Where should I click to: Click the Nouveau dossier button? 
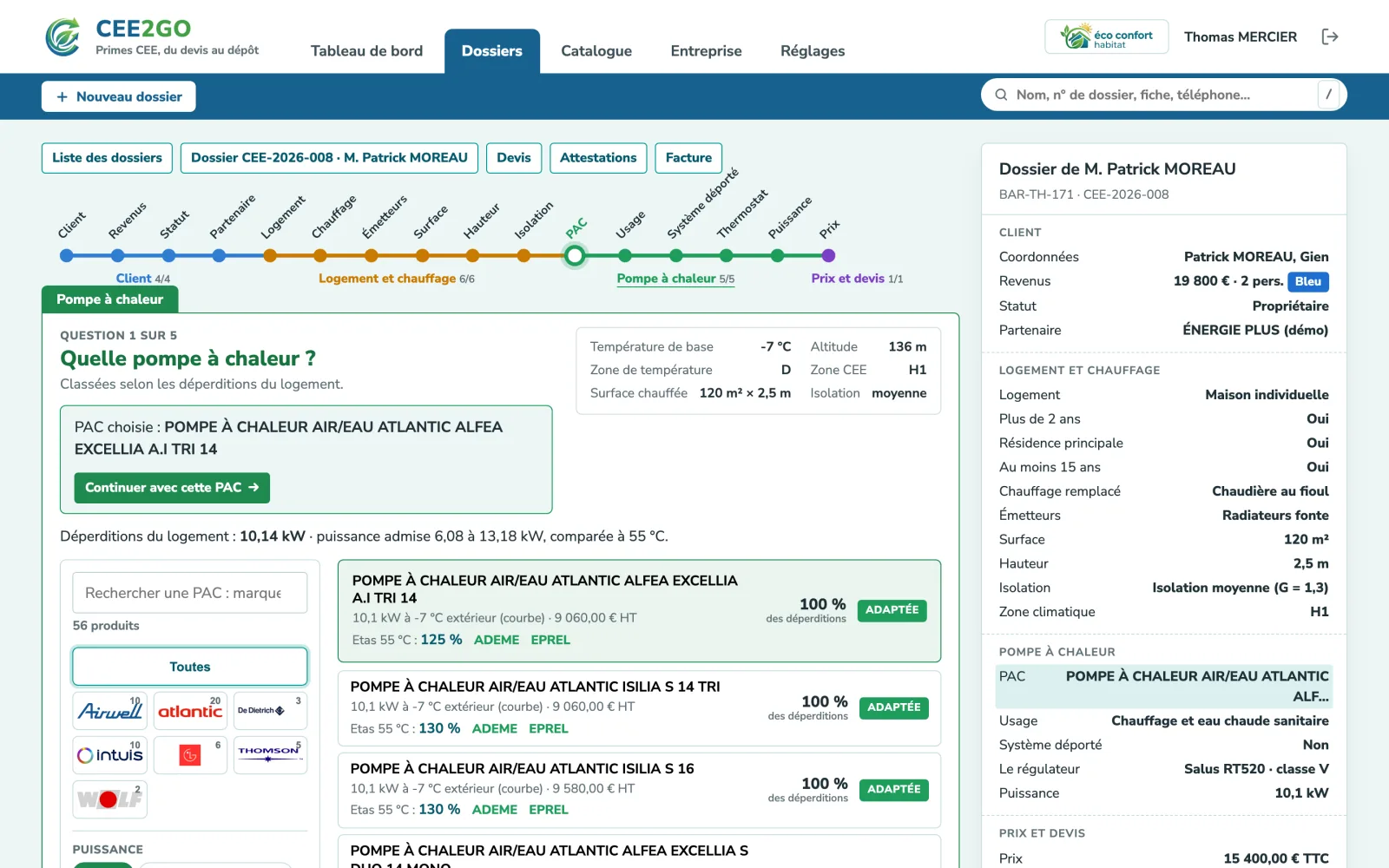tap(119, 96)
